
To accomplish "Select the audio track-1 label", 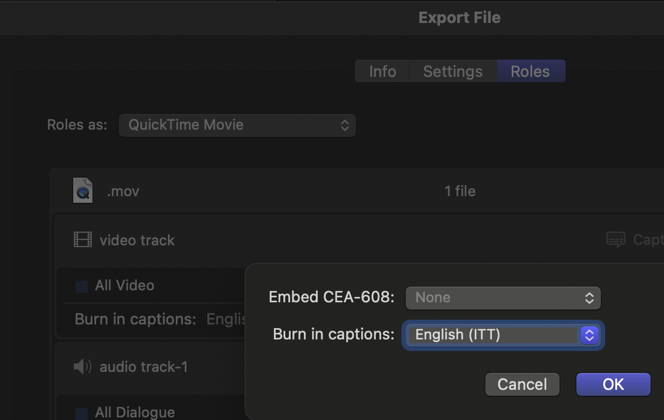I will (x=143, y=367).
